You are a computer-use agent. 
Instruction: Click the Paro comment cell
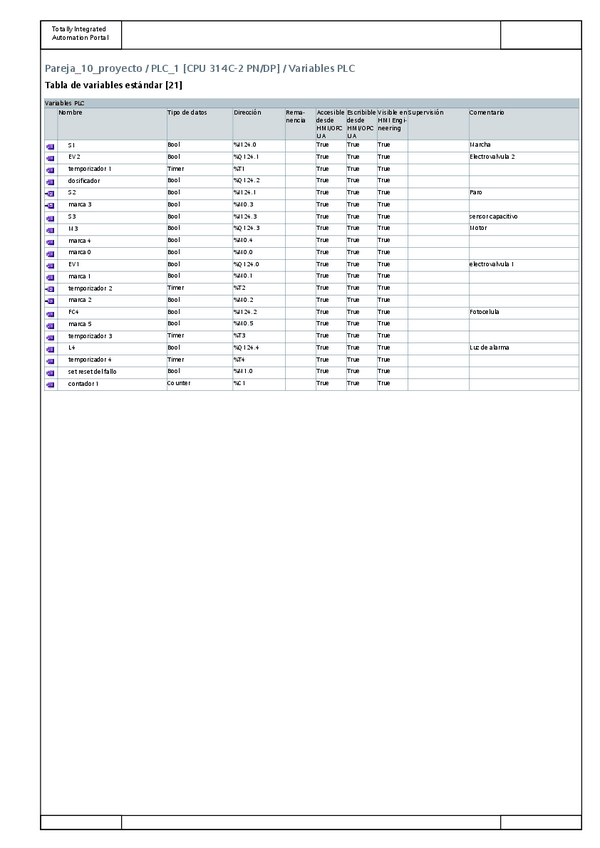[524, 193]
